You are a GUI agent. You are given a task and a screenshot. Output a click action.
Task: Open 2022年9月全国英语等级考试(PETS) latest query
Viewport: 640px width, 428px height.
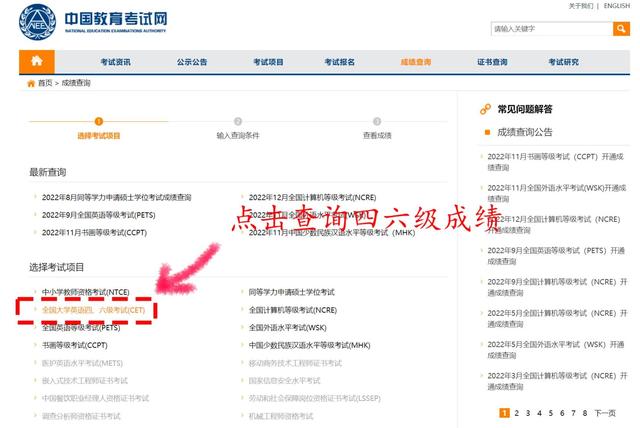coord(98,215)
